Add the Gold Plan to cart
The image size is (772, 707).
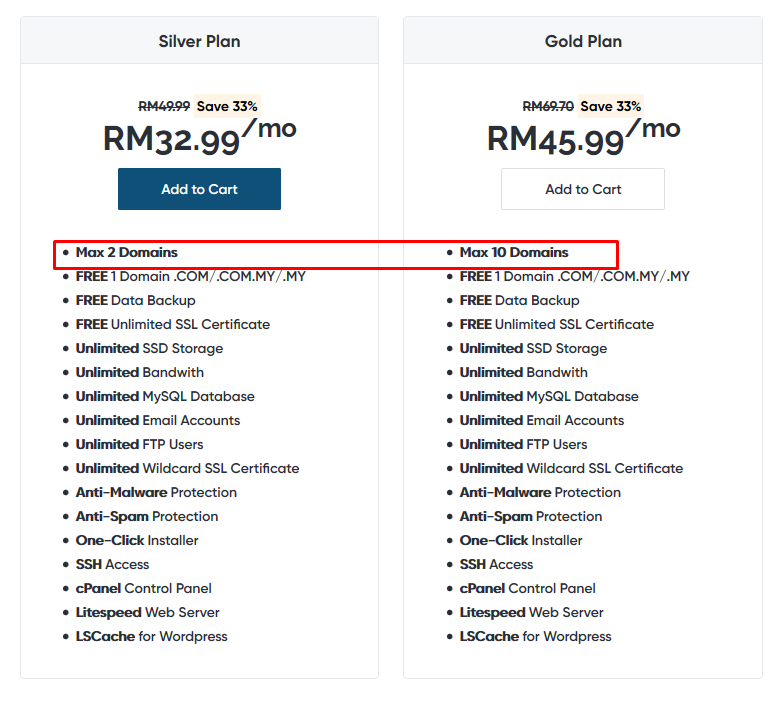pyautogui.click(x=583, y=189)
